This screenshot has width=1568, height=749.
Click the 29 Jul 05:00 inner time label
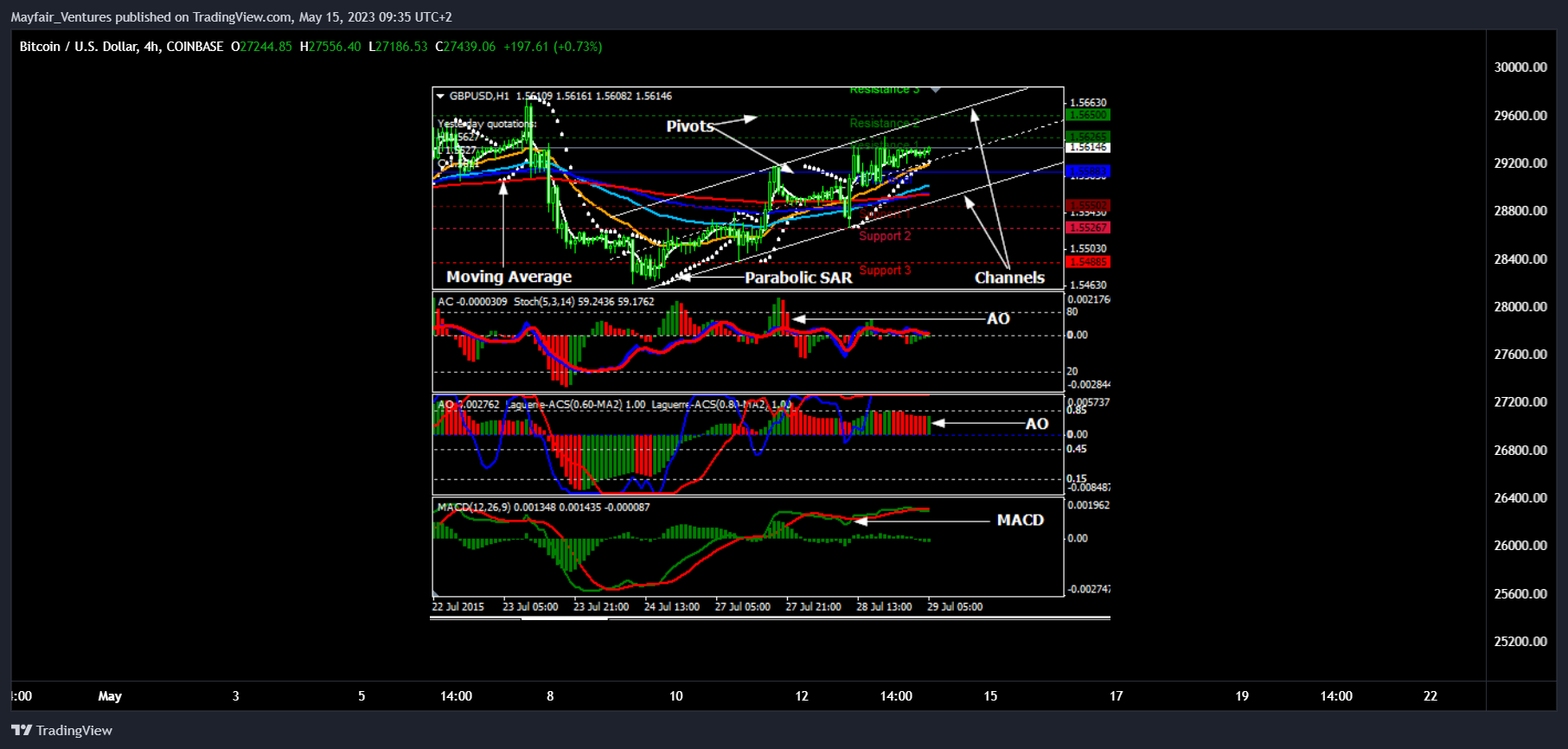click(956, 607)
